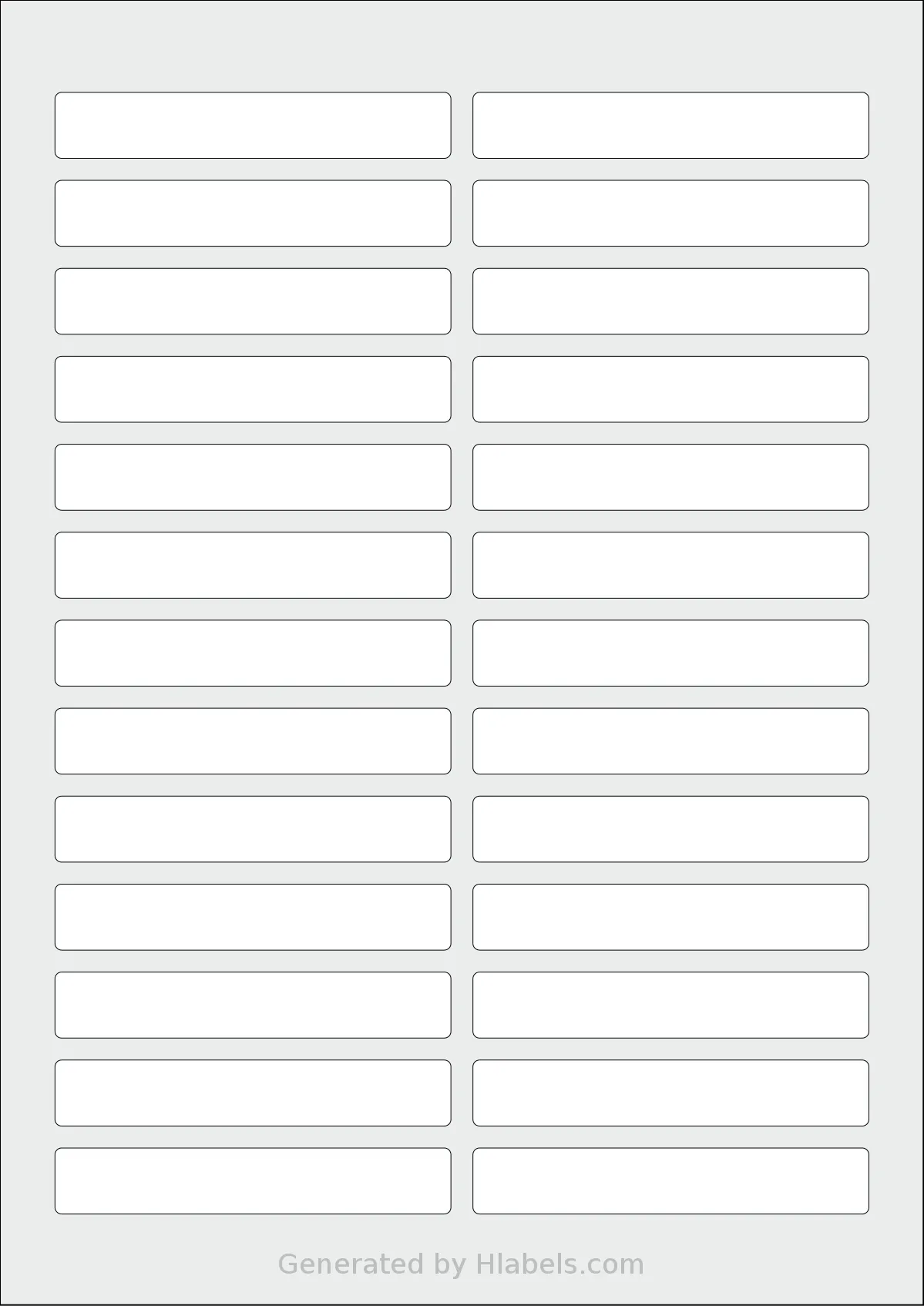Click the left label in seventh row
The width and height of the screenshot is (924, 1306).
[253, 653]
